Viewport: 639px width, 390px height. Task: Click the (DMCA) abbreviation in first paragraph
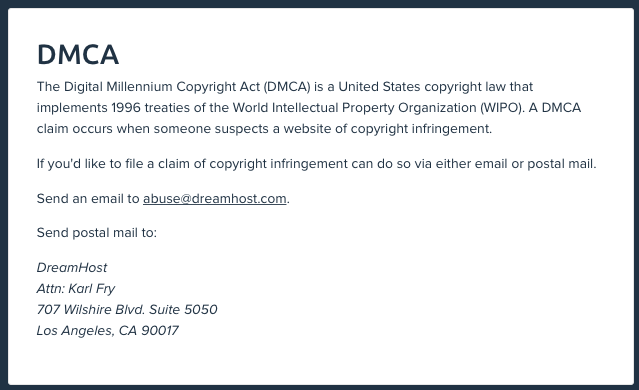287,87
